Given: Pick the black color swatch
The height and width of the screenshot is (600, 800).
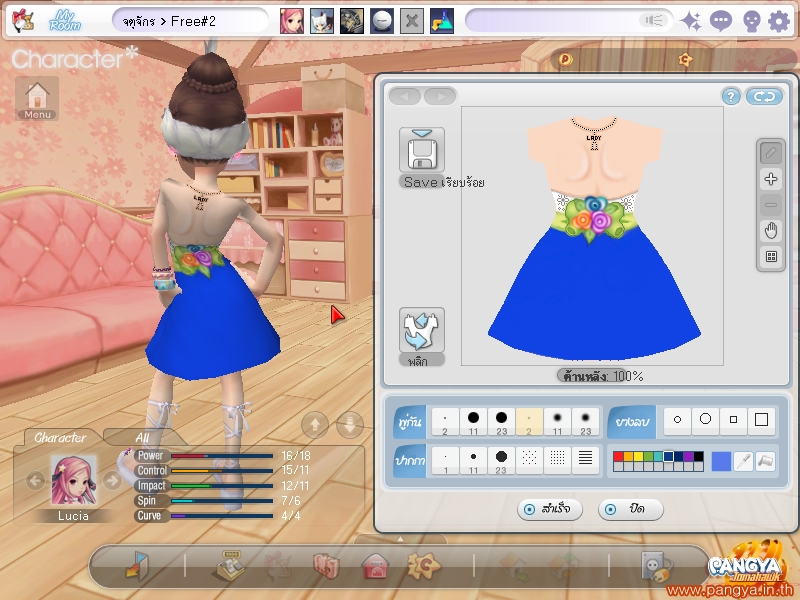Looking at the screenshot, I should [698, 456].
